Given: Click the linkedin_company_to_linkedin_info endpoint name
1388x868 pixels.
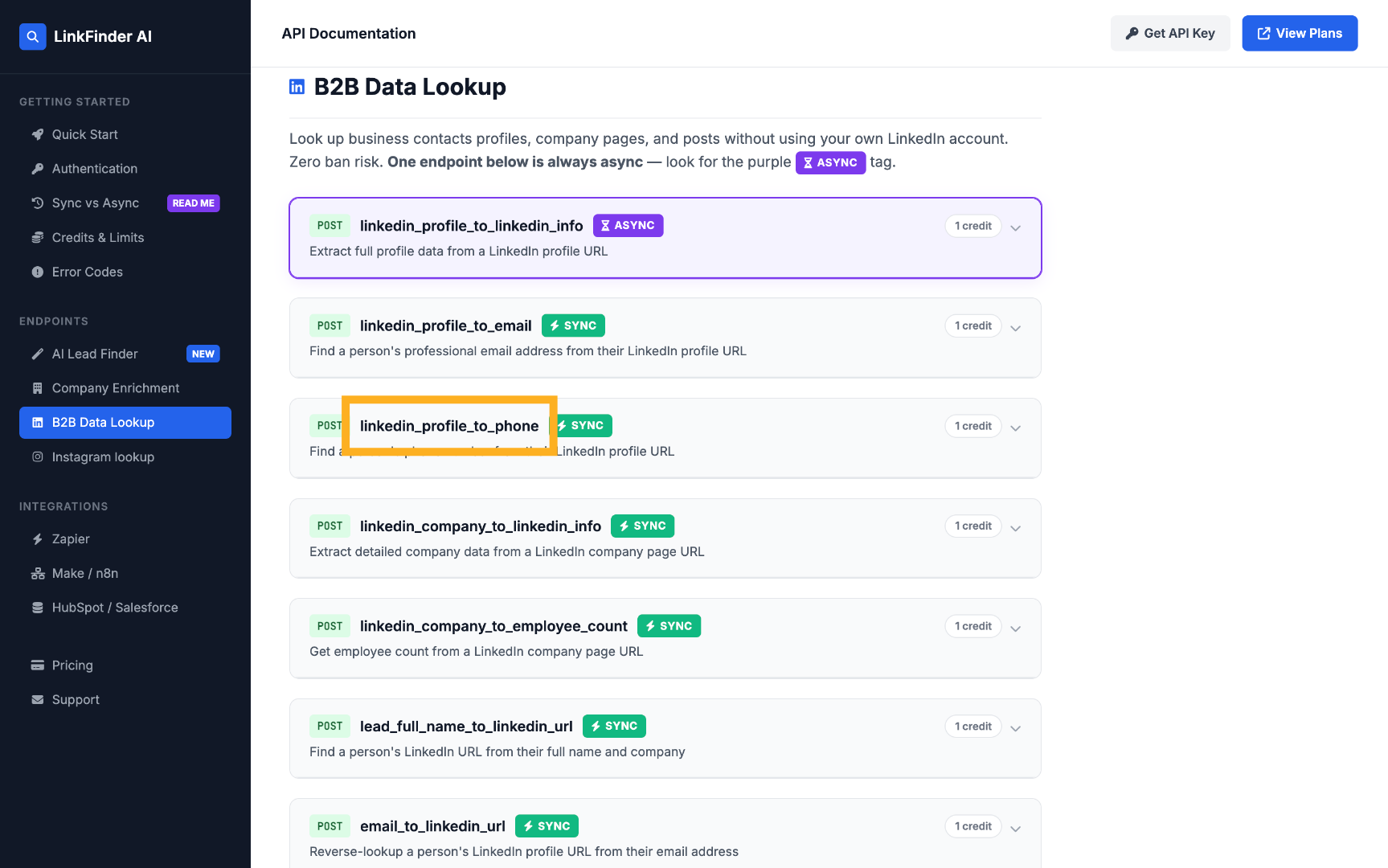Looking at the screenshot, I should [481, 526].
